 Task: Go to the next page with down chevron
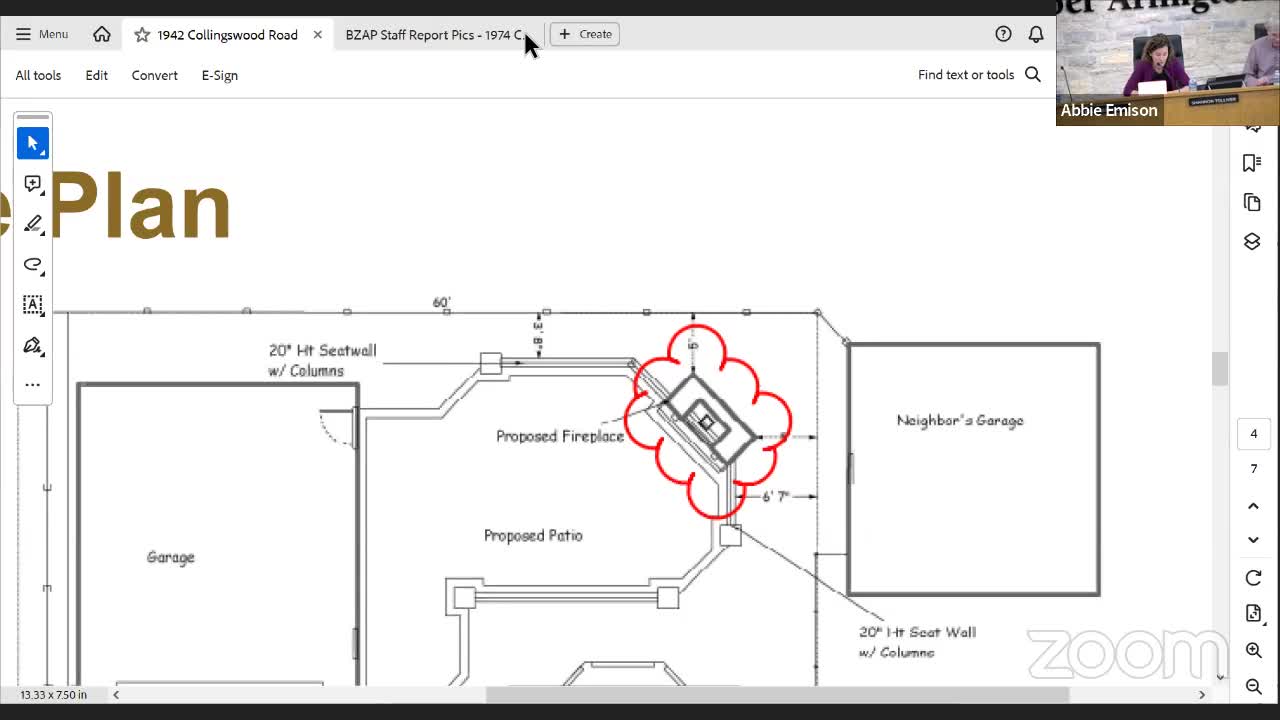click(1253, 540)
